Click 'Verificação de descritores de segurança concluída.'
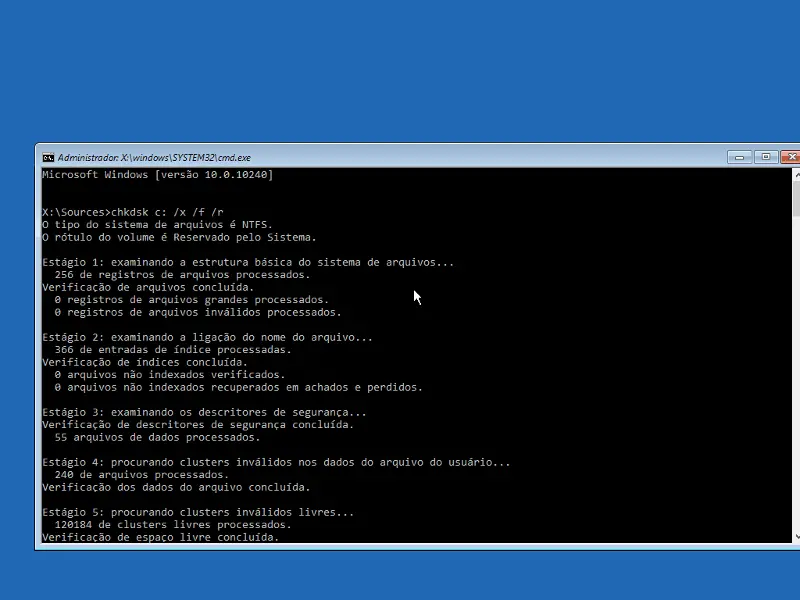This screenshot has width=800, height=600. (198, 424)
